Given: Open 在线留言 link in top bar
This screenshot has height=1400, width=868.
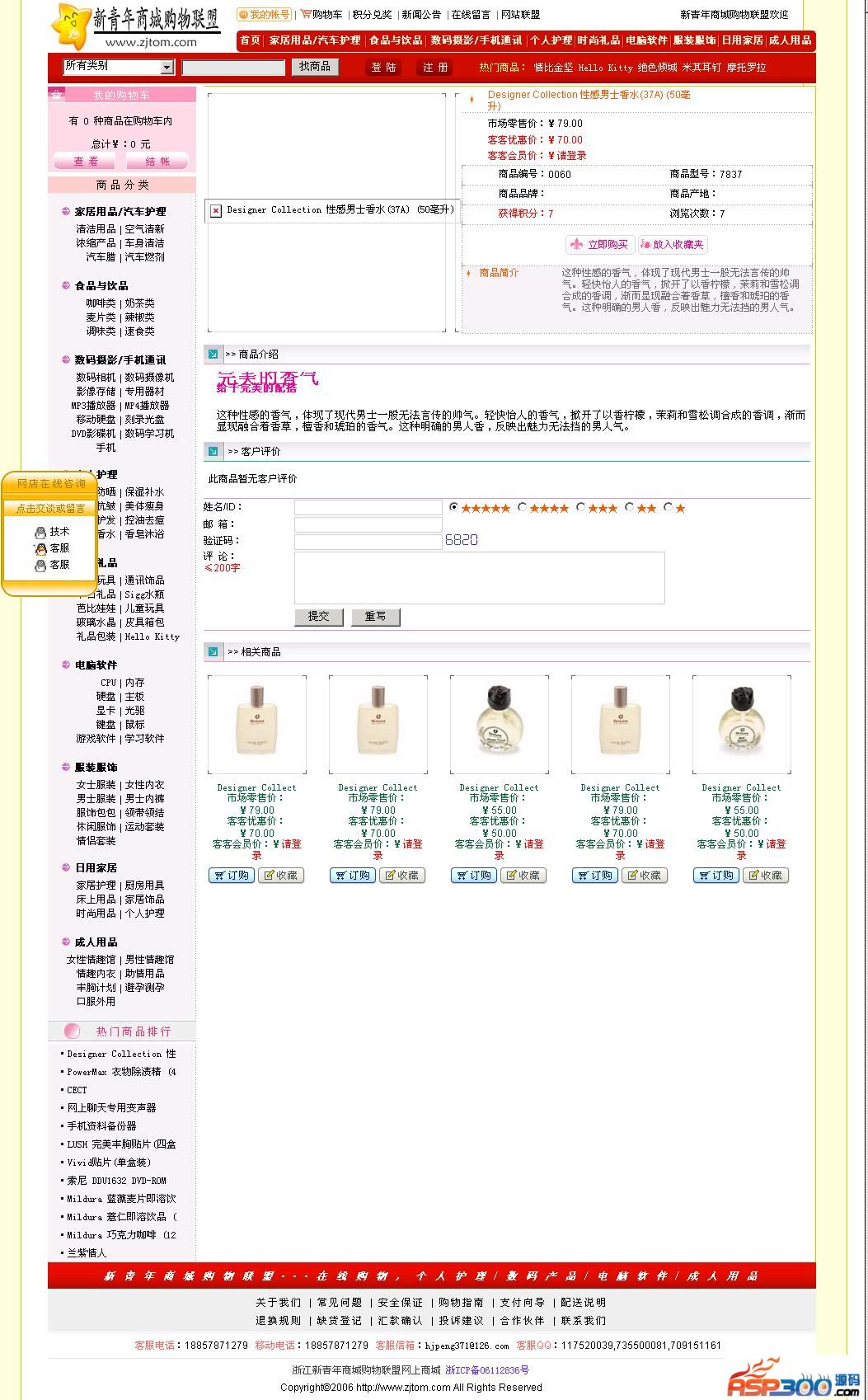Looking at the screenshot, I should click(x=471, y=14).
